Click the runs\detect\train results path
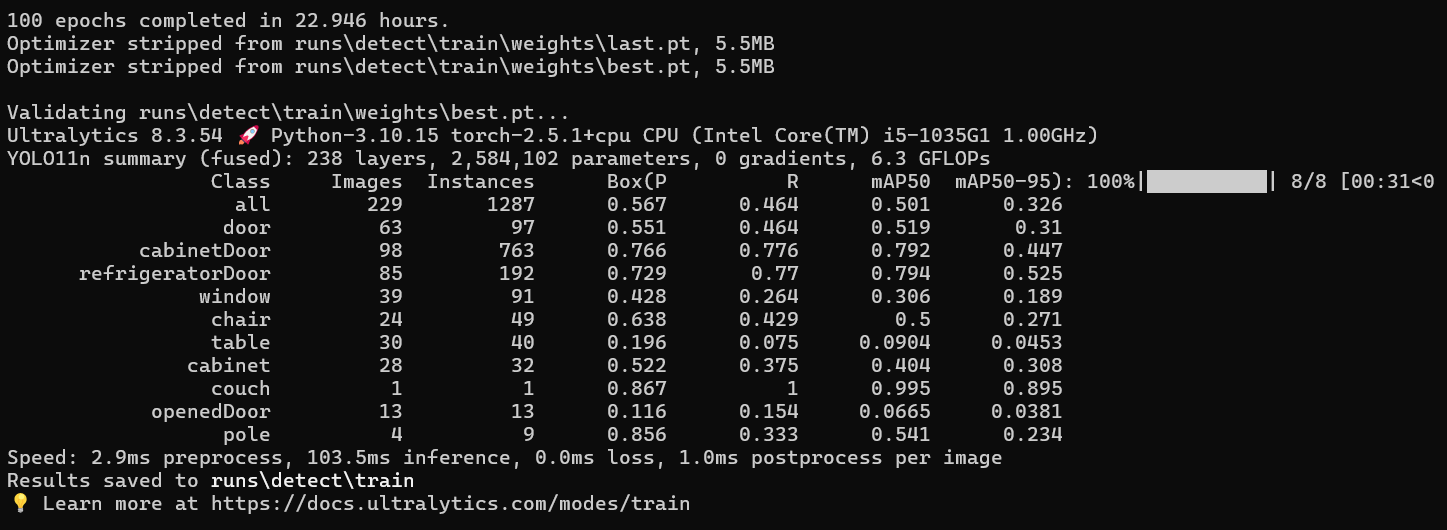 [x=312, y=481]
